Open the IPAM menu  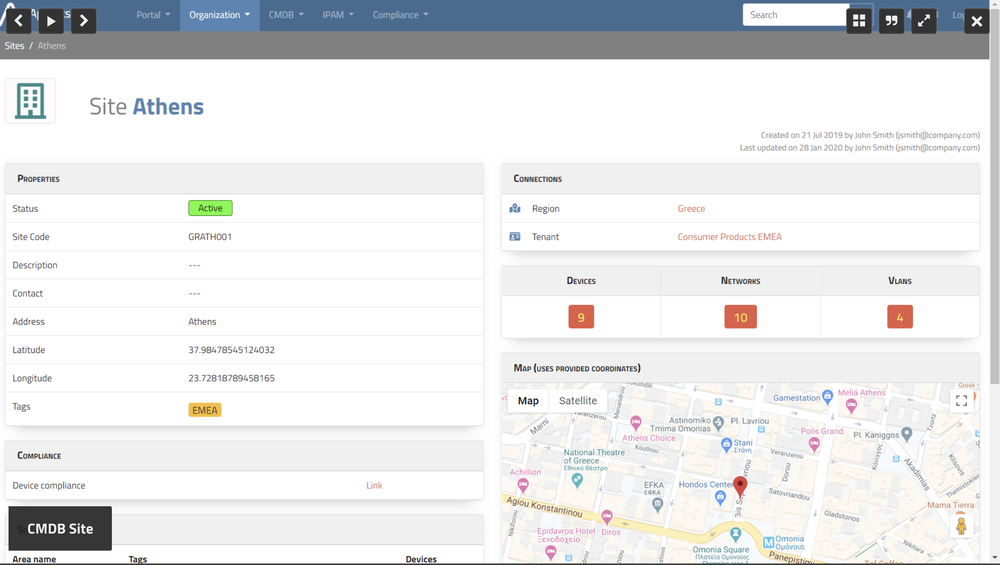pos(338,15)
